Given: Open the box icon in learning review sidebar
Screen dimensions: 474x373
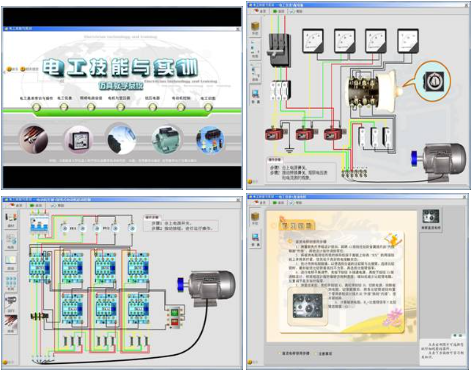Looking at the screenshot, I should click(255, 218).
